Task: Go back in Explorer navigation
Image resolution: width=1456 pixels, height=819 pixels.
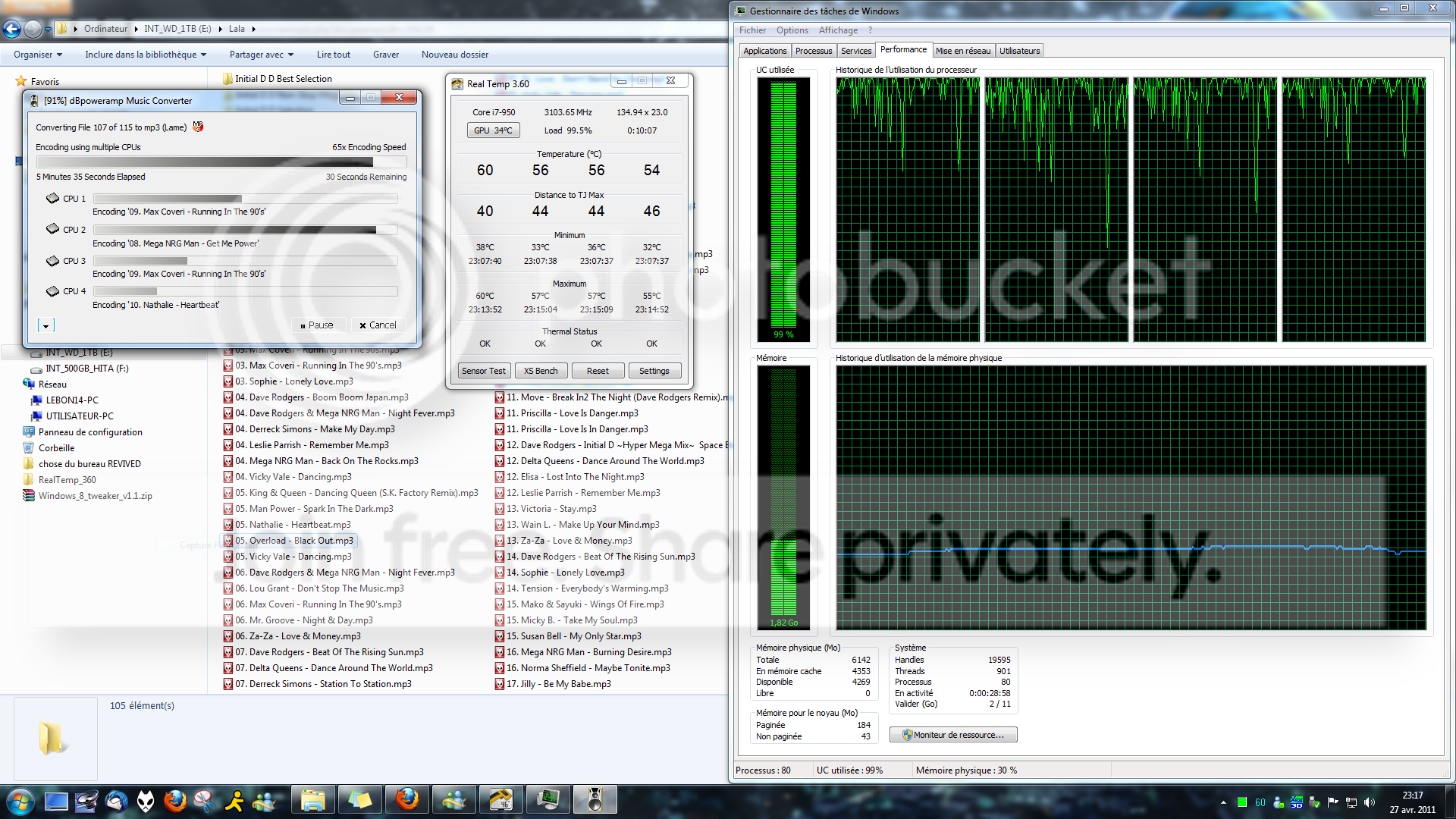Action: pos(12,29)
